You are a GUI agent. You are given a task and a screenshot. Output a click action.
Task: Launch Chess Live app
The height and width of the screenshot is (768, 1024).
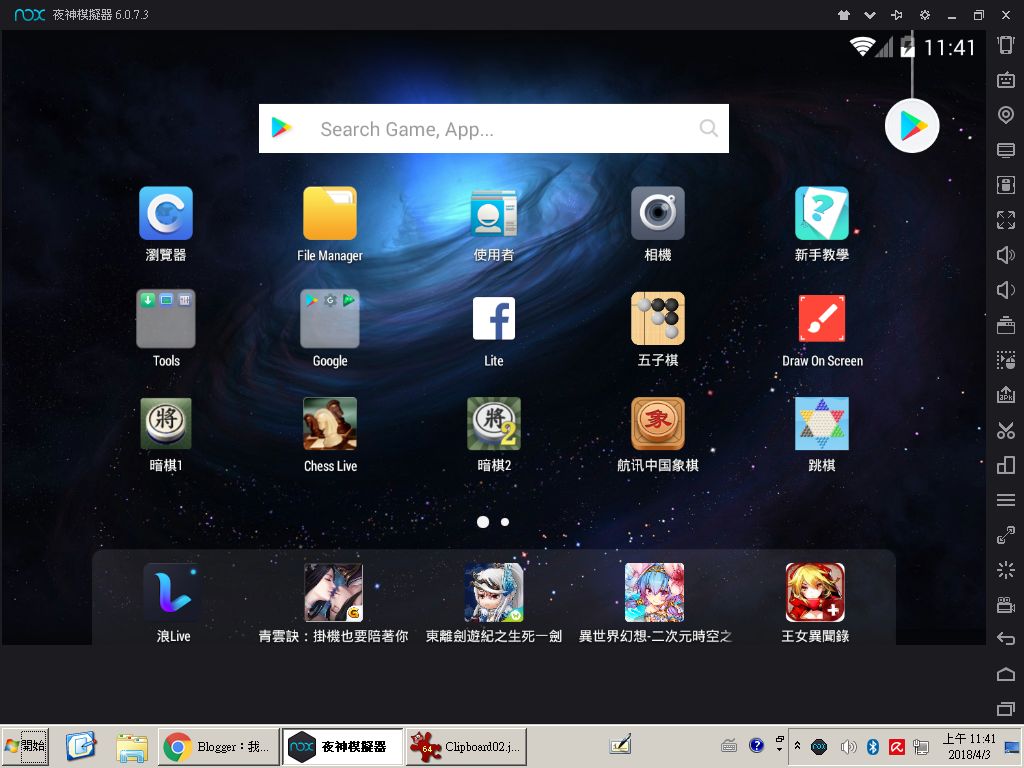[330, 424]
